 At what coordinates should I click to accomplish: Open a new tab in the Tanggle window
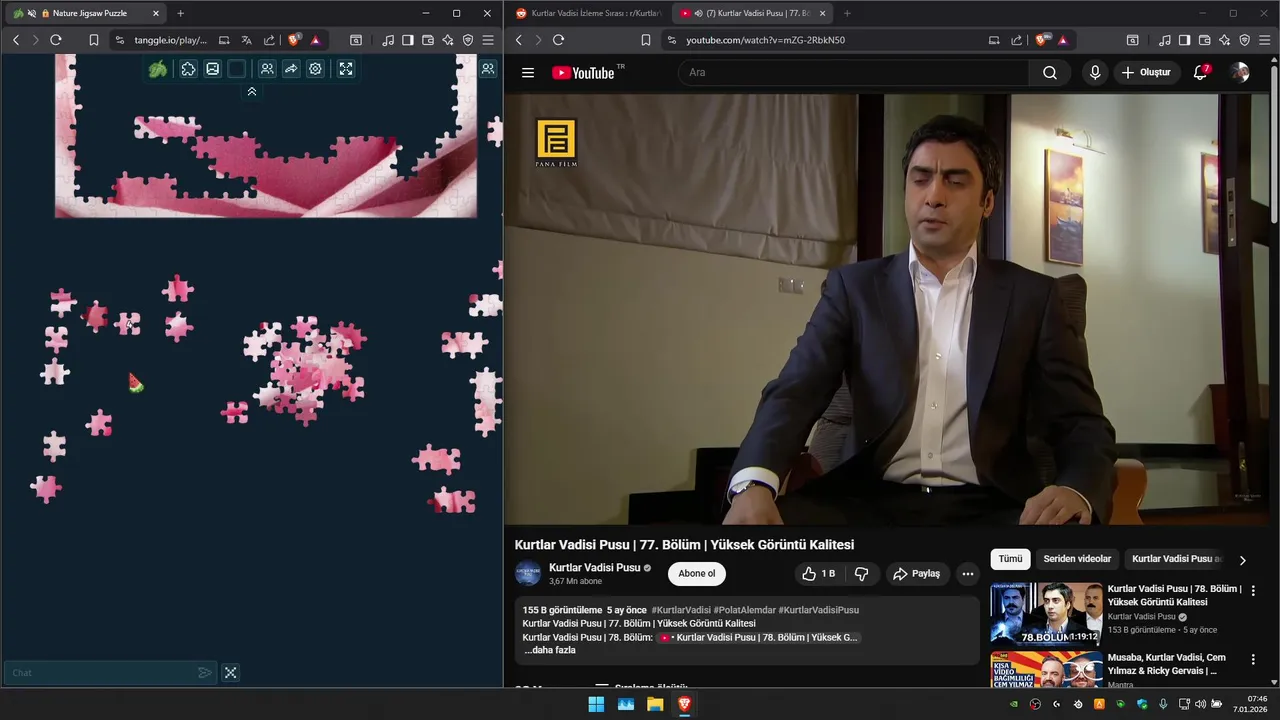(180, 13)
